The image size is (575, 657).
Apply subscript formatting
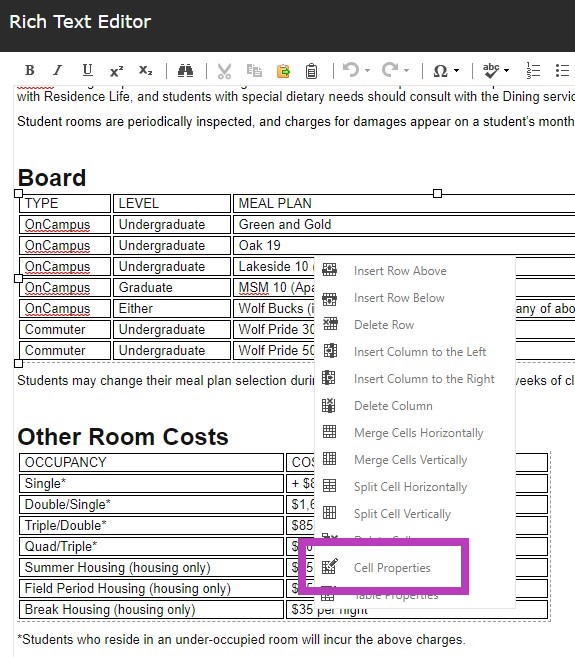pyautogui.click(x=145, y=70)
